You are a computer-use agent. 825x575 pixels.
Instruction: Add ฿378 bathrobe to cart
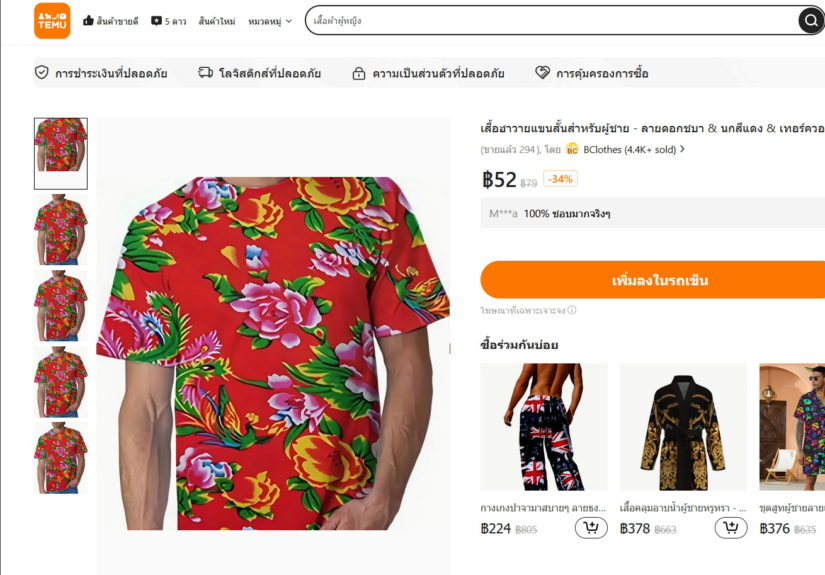pos(731,528)
